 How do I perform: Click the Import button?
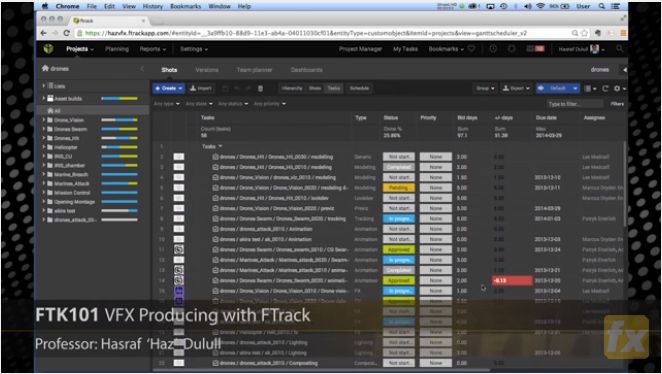point(201,88)
